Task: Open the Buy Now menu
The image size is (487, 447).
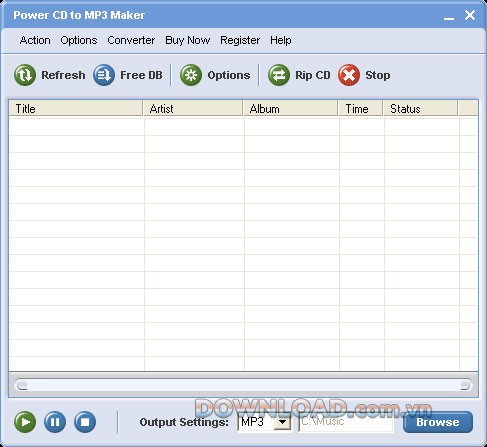Action: (188, 40)
